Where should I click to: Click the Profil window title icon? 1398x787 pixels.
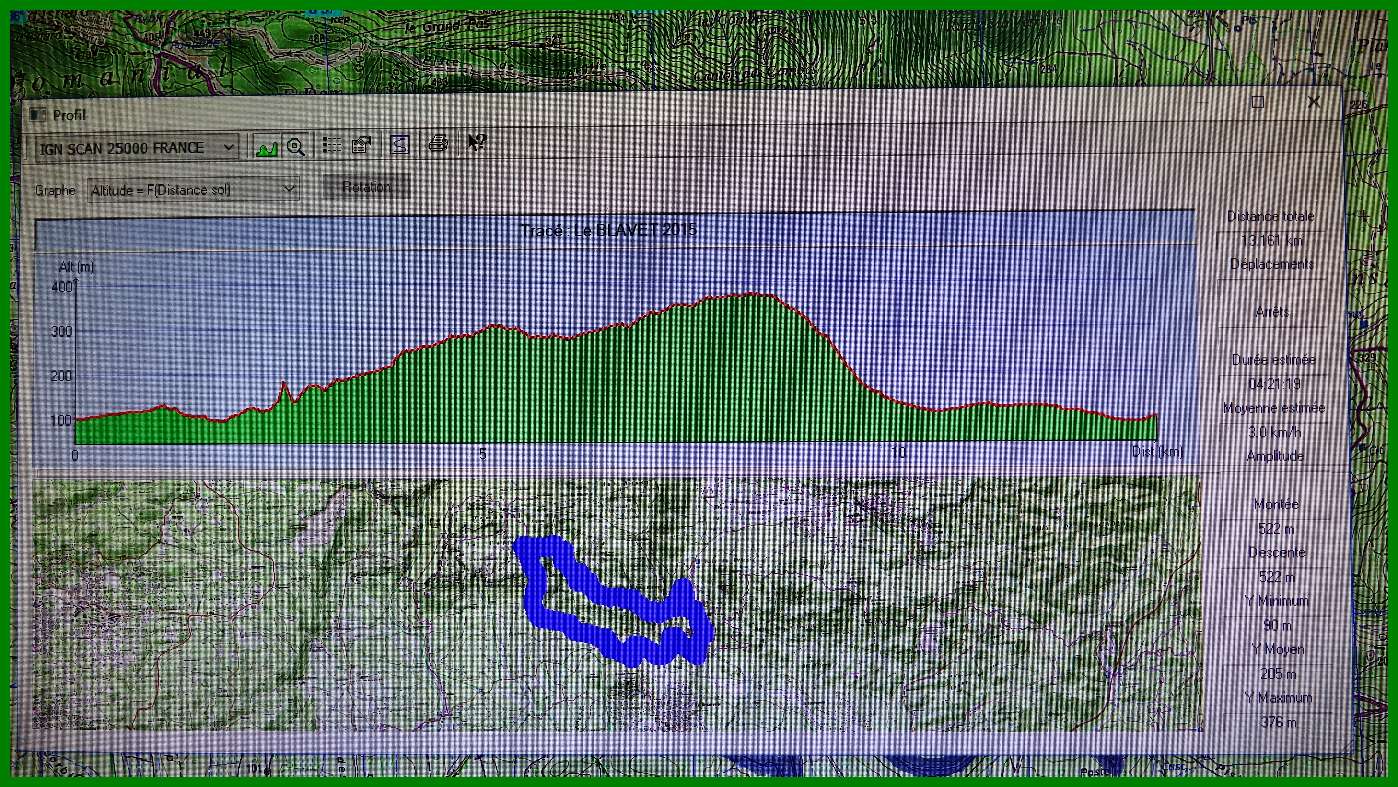(38, 115)
